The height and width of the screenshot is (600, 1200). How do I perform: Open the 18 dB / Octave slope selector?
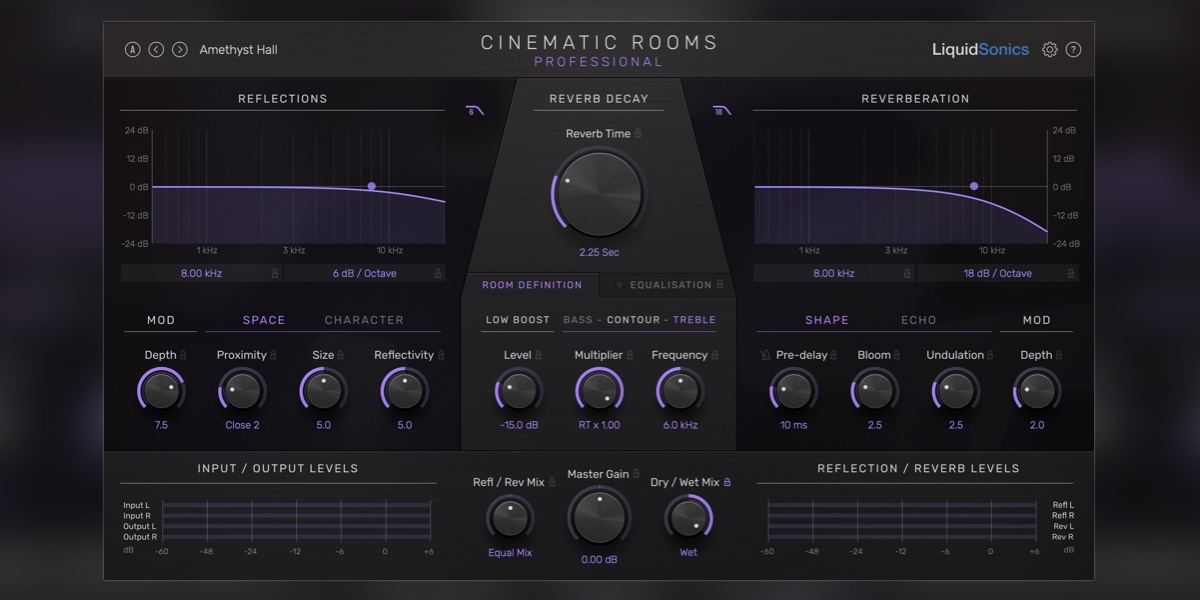(998, 272)
